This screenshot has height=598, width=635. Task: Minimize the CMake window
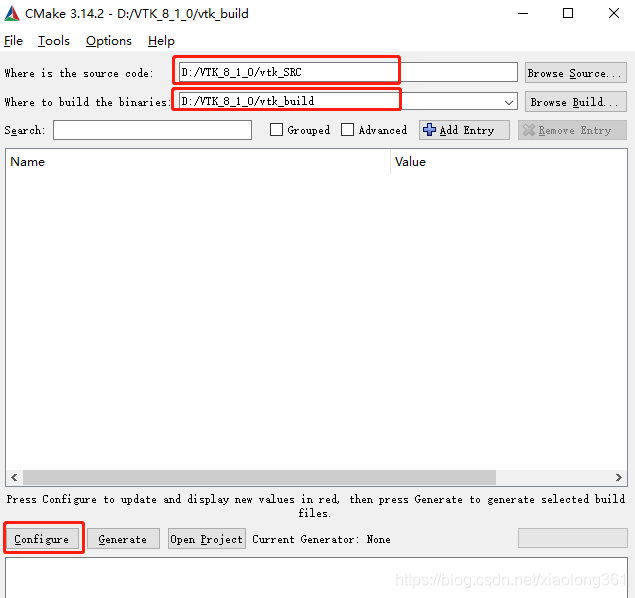(523, 13)
